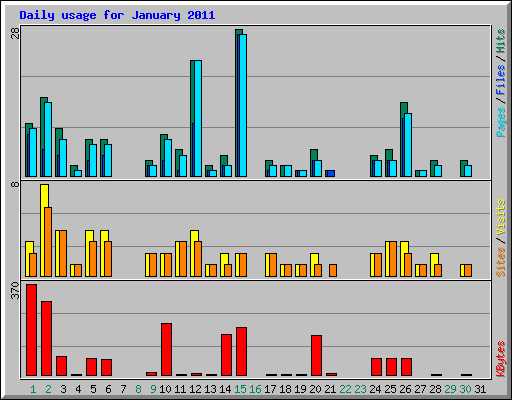Click day label 19 on the x-axis

[x=300, y=389]
